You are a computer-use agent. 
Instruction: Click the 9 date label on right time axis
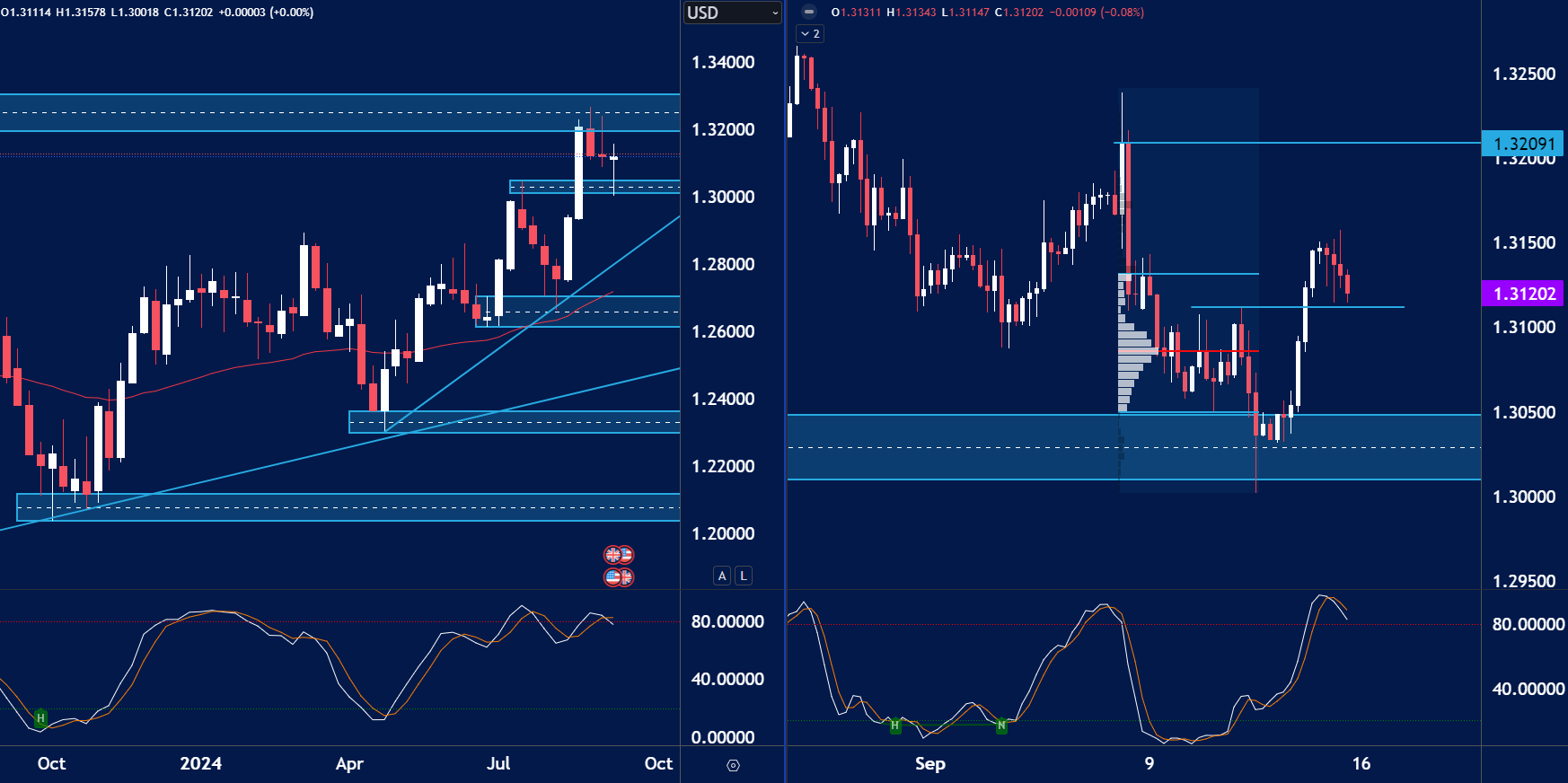pyautogui.click(x=1150, y=763)
